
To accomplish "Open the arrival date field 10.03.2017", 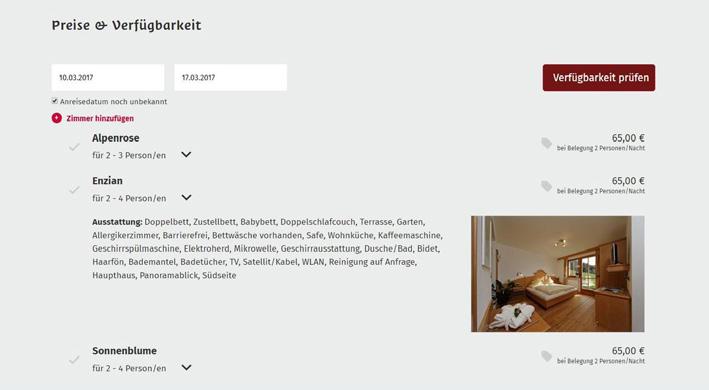I will (x=108, y=77).
